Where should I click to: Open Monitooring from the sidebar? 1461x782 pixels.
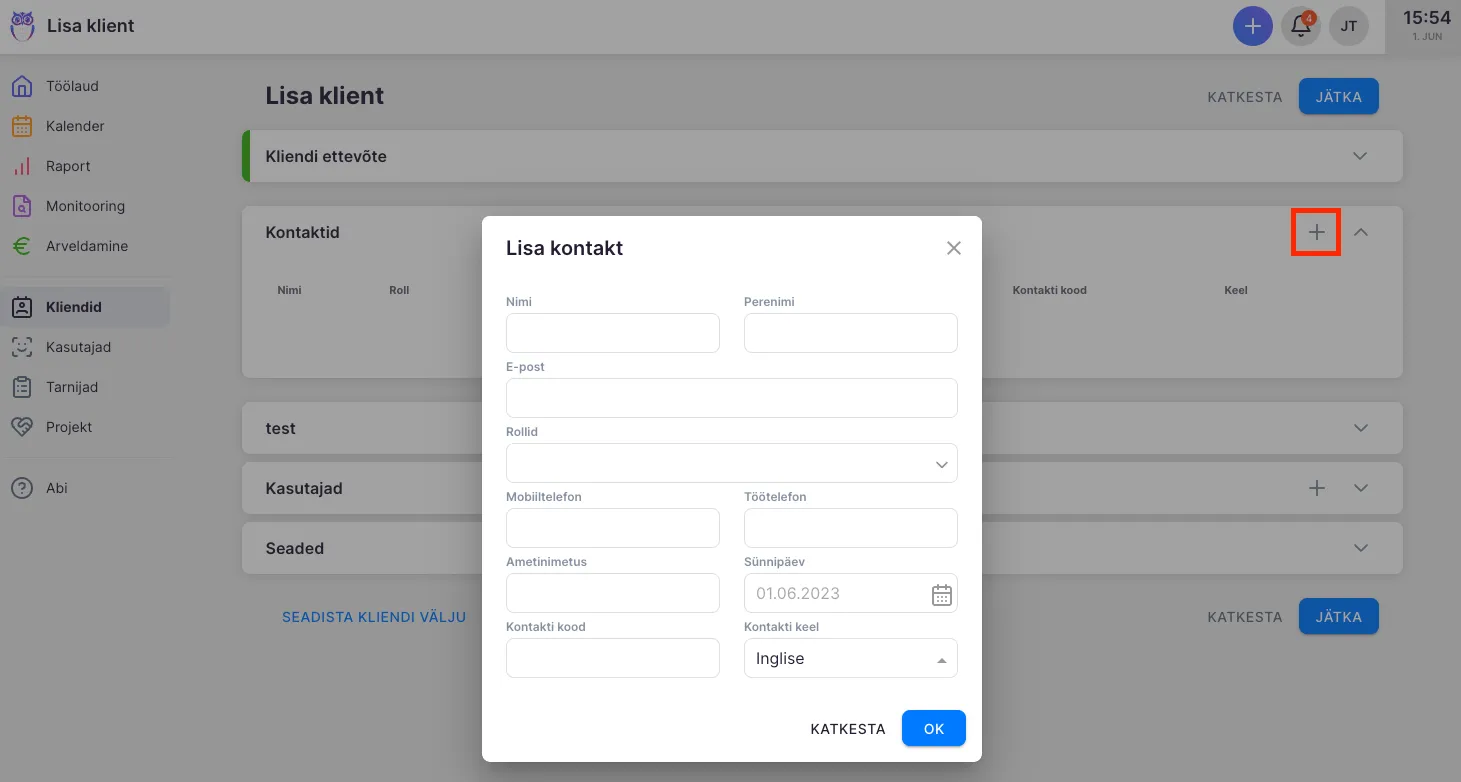pos(85,206)
